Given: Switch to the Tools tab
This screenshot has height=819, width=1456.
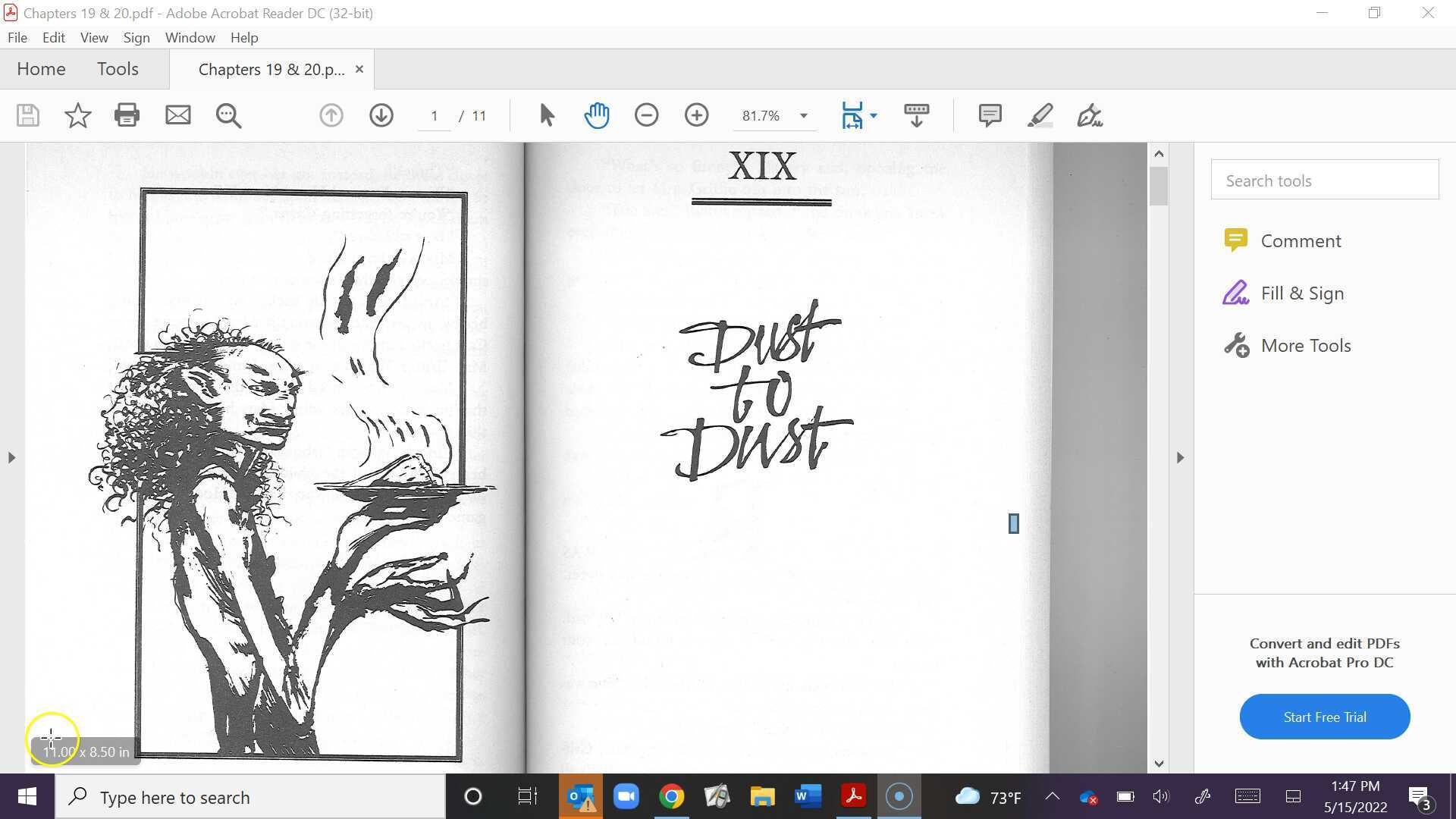Looking at the screenshot, I should 118,69.
